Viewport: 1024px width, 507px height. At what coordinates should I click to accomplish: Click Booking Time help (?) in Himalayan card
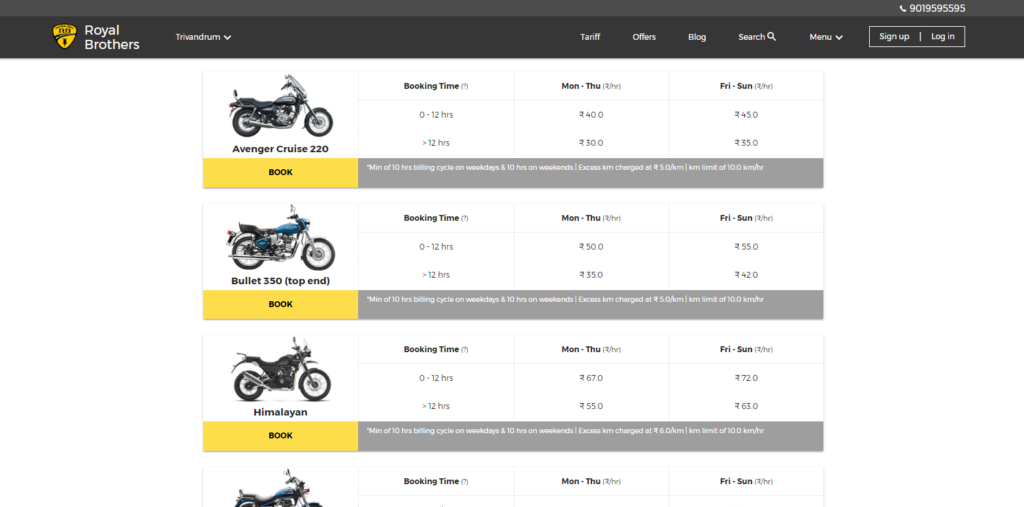tap(464, 350)
